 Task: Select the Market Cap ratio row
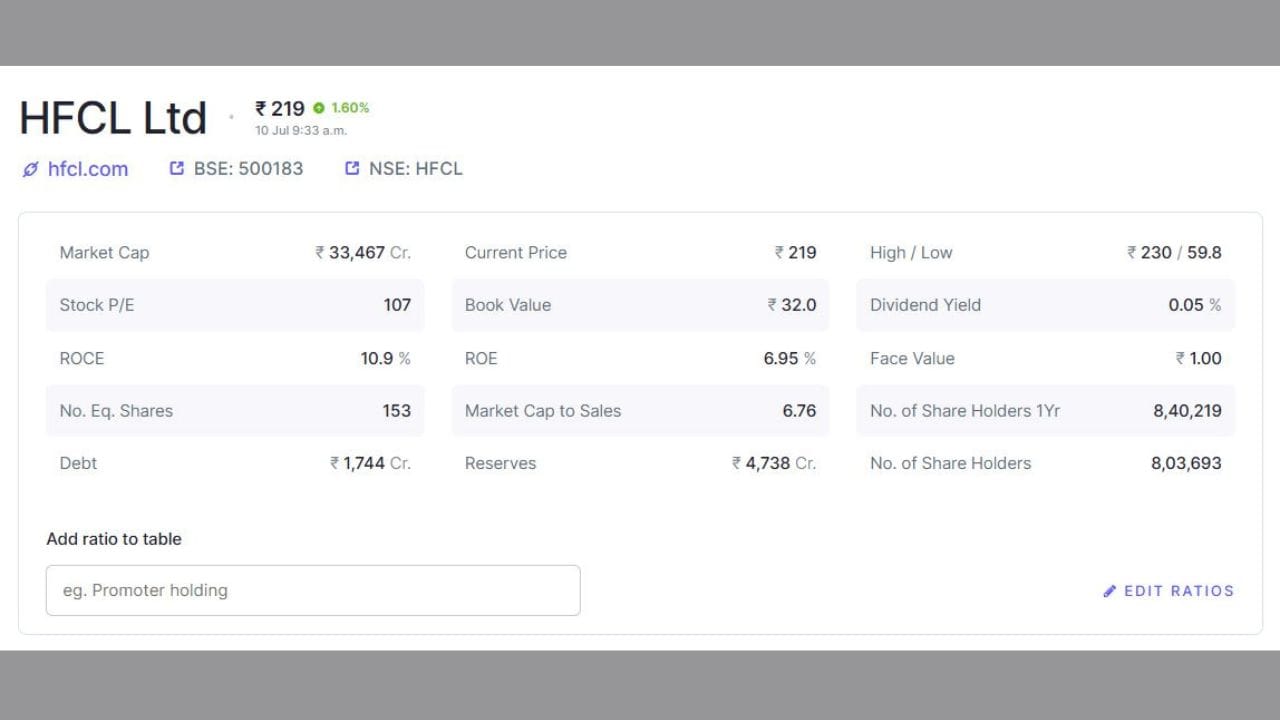tap(235, 253)
